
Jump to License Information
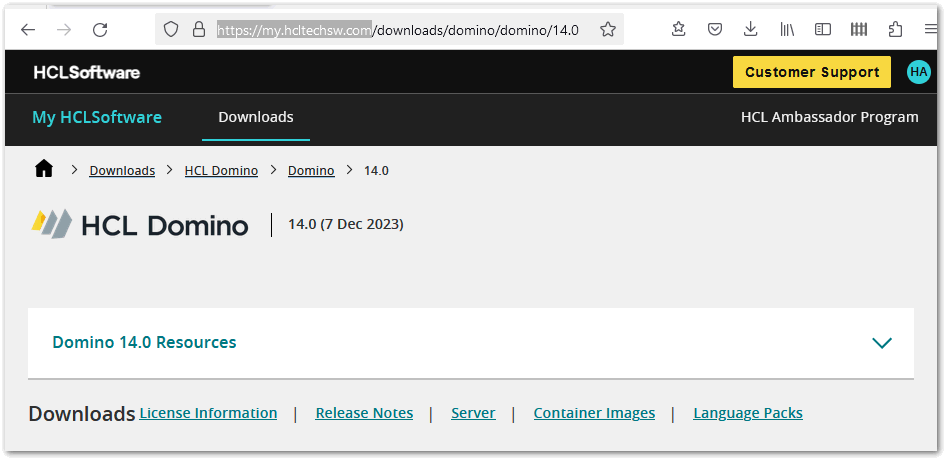tap(208, 414)
